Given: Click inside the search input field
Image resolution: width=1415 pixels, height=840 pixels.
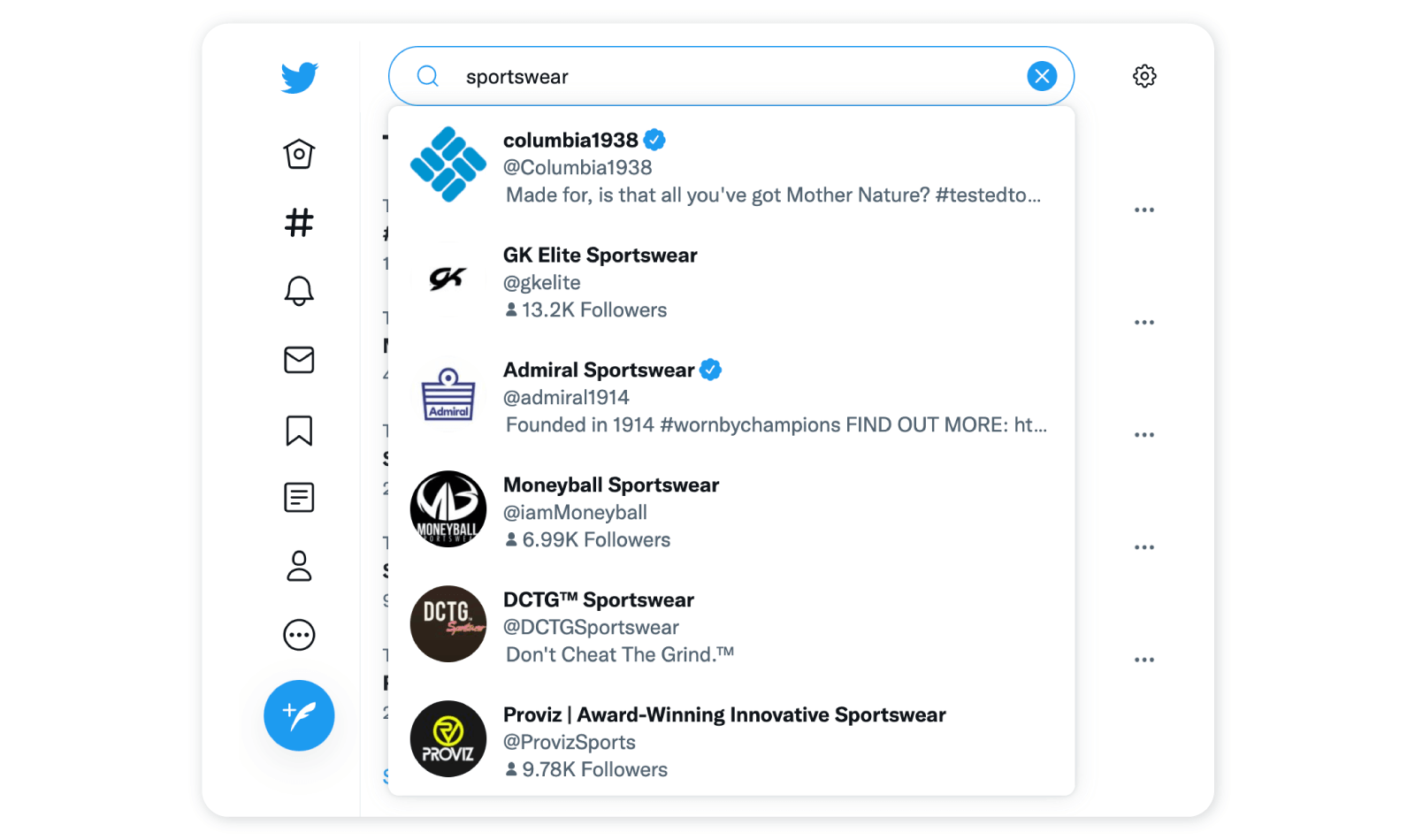Looking at the screenshot, I should coord(707,76).
